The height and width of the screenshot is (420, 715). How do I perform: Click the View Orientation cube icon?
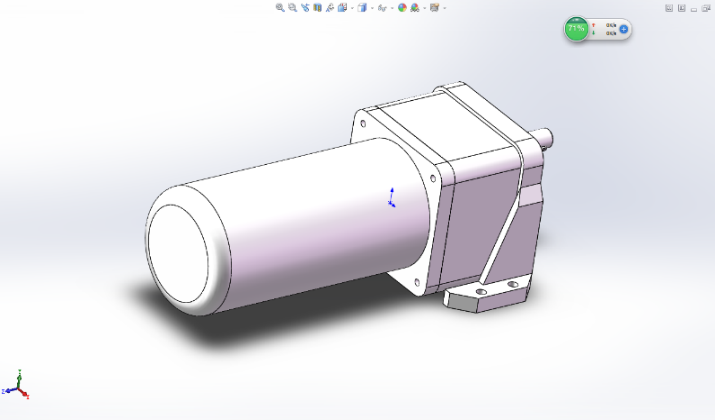point(342,8)
